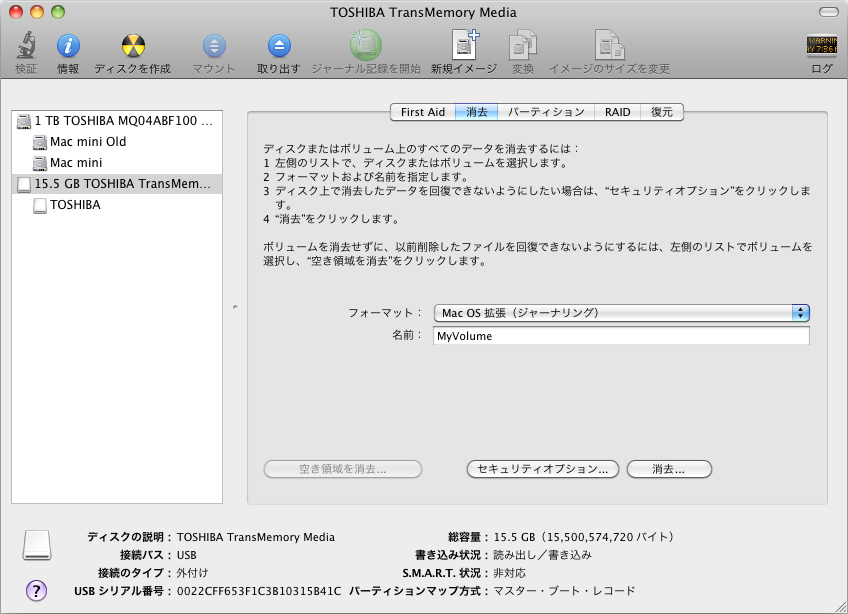Click the マウント (Mount) toolbar icon
This screenshot has width=848, height=614.
[214, 46]
